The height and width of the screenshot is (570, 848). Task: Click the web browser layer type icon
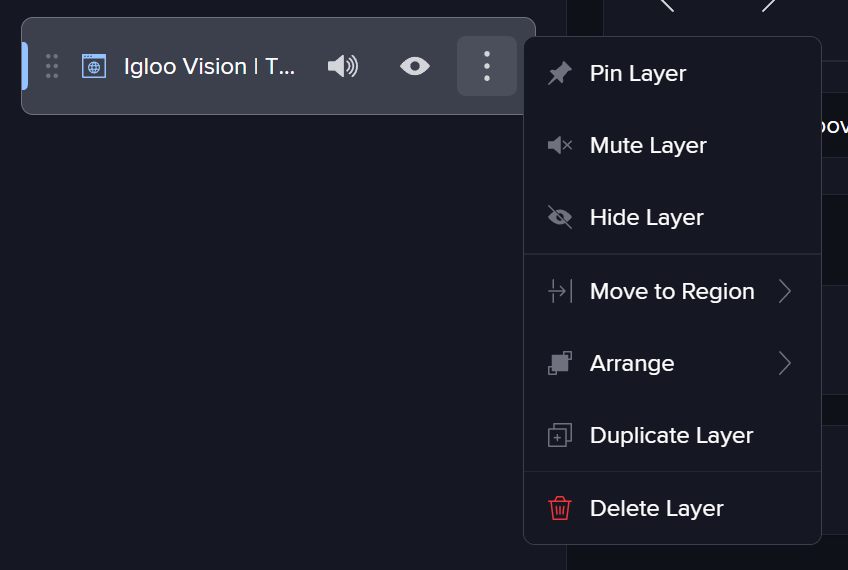pyautogui.click(x=94, y=66)
